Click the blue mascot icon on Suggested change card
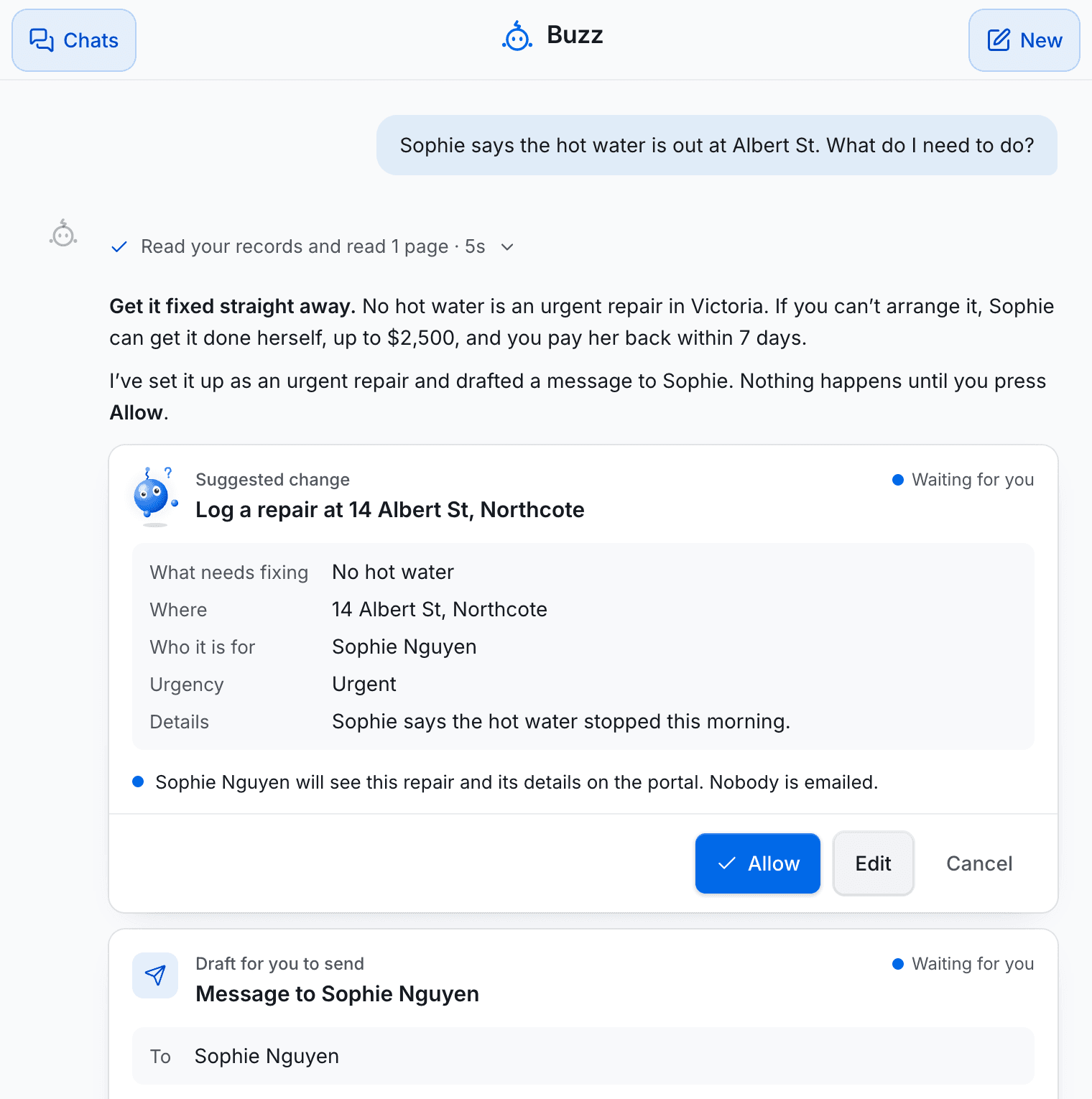 tap(155, 496)
